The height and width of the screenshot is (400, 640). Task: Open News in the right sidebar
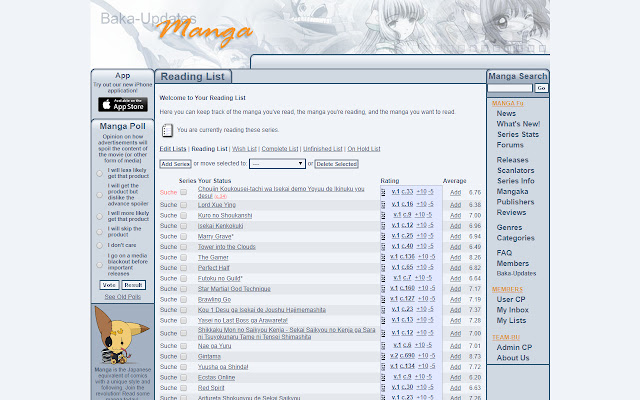[506, 113]
